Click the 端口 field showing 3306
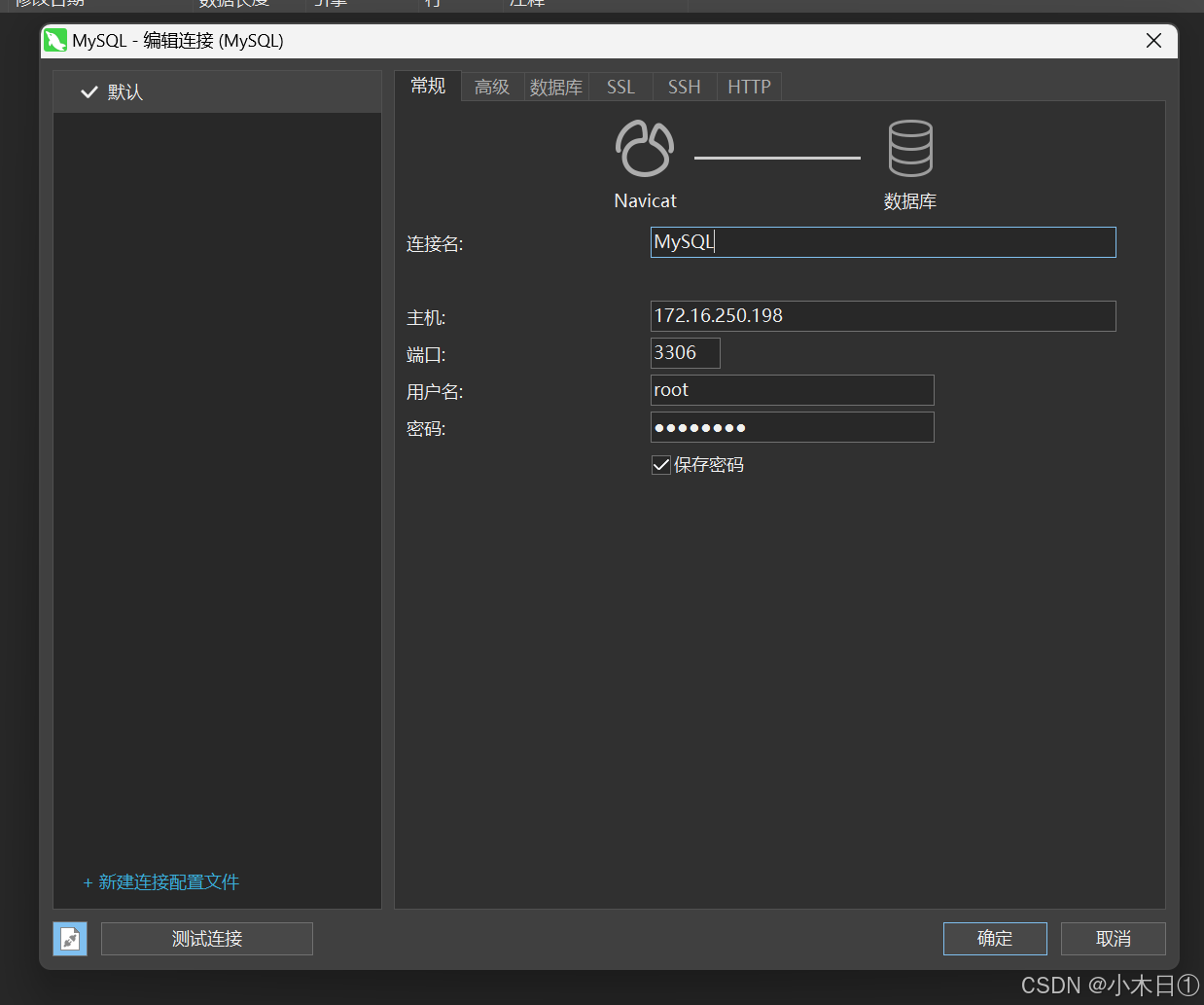The width and height of the screenshot is (1204, 1005). [686, 353]
